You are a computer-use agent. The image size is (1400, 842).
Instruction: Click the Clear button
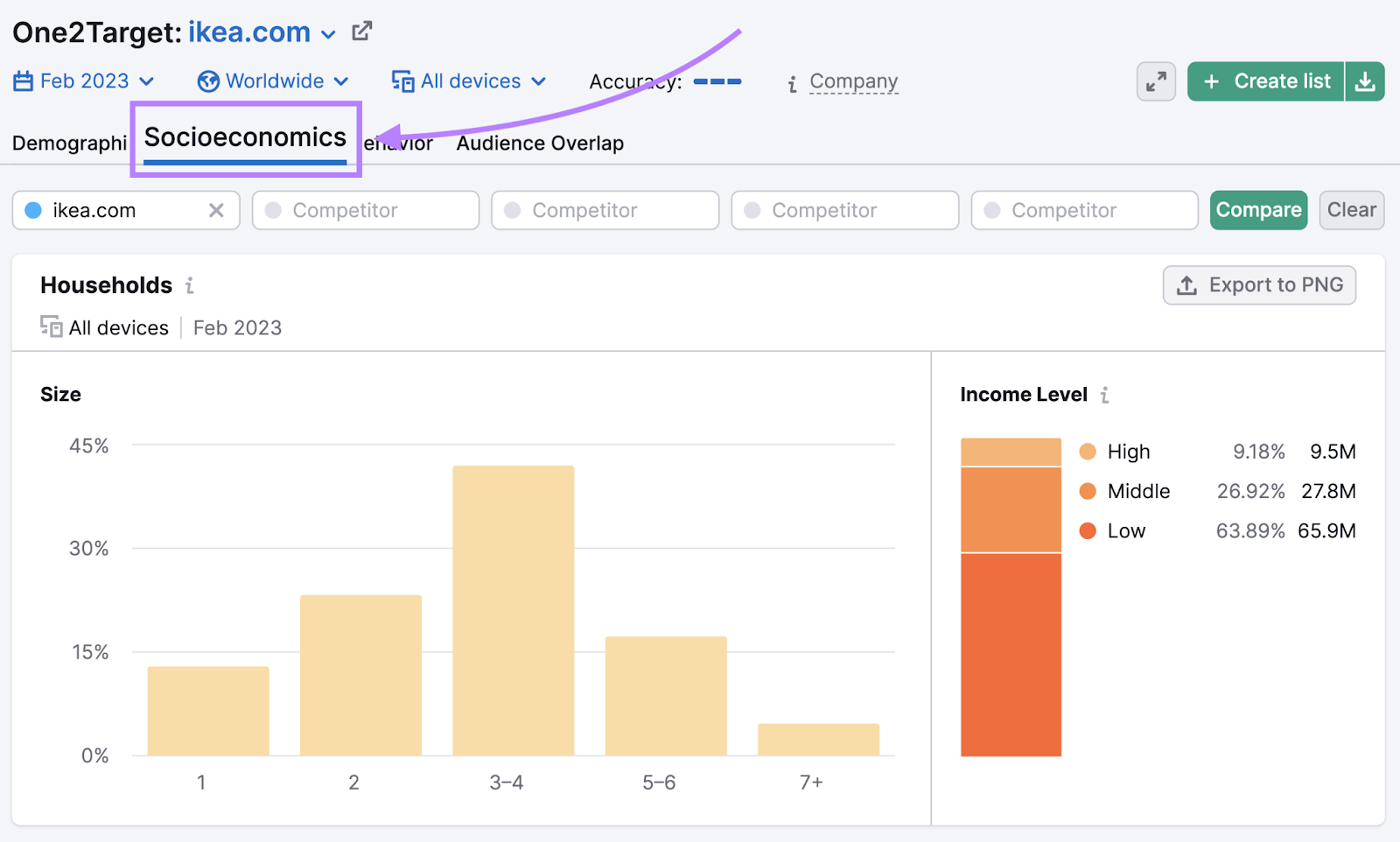tap(1351, 210)
